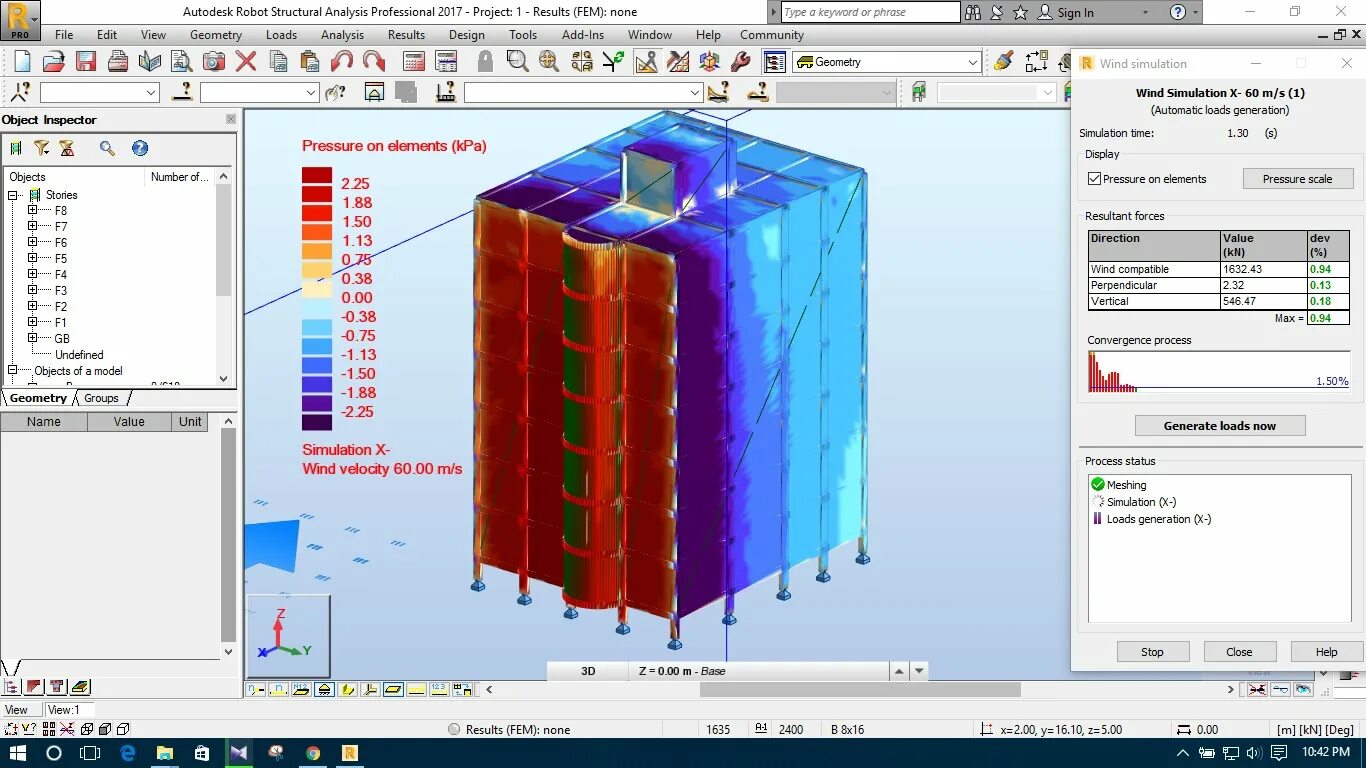Open Google Chrome from the taskbar
This screenshot has width=1366, height=768.
pyautogui.click(x=313, y=752)
